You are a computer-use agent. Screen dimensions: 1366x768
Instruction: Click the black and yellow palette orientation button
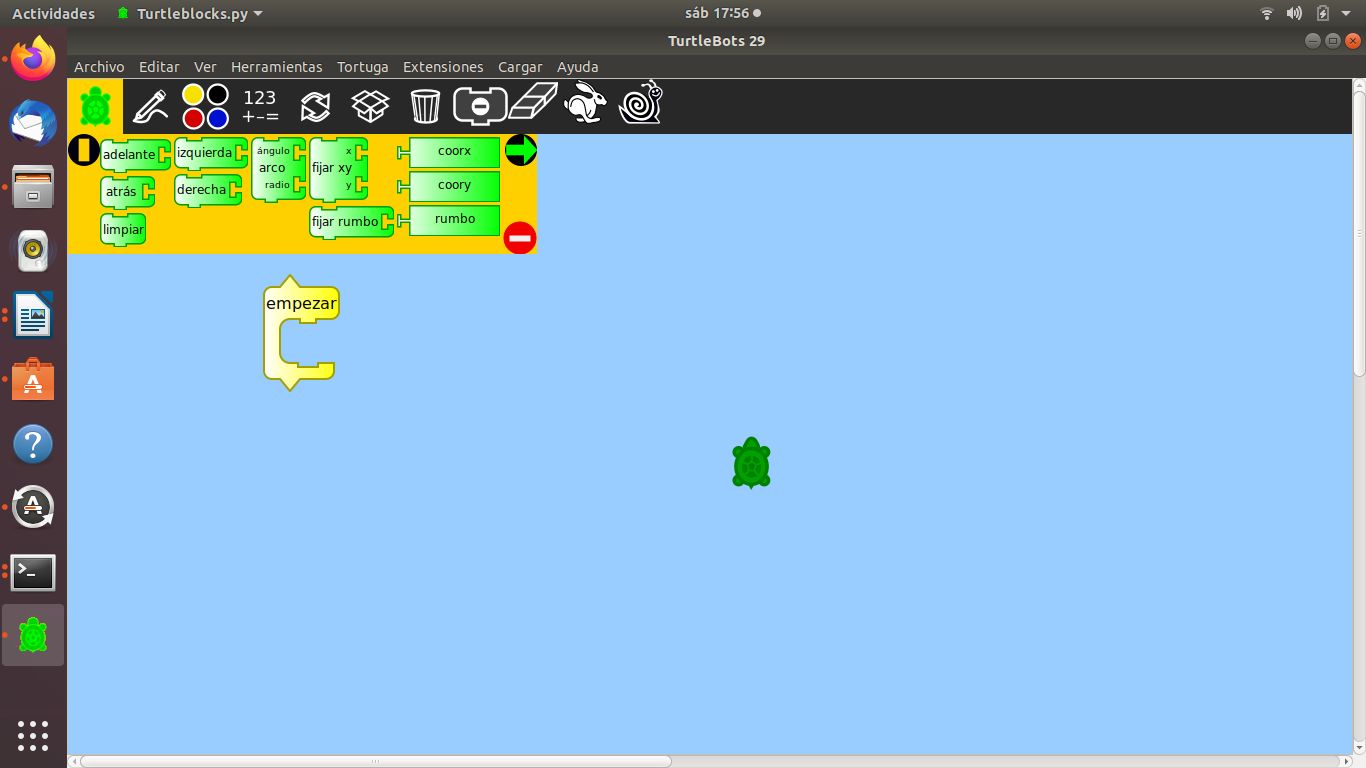coord(84,151)
